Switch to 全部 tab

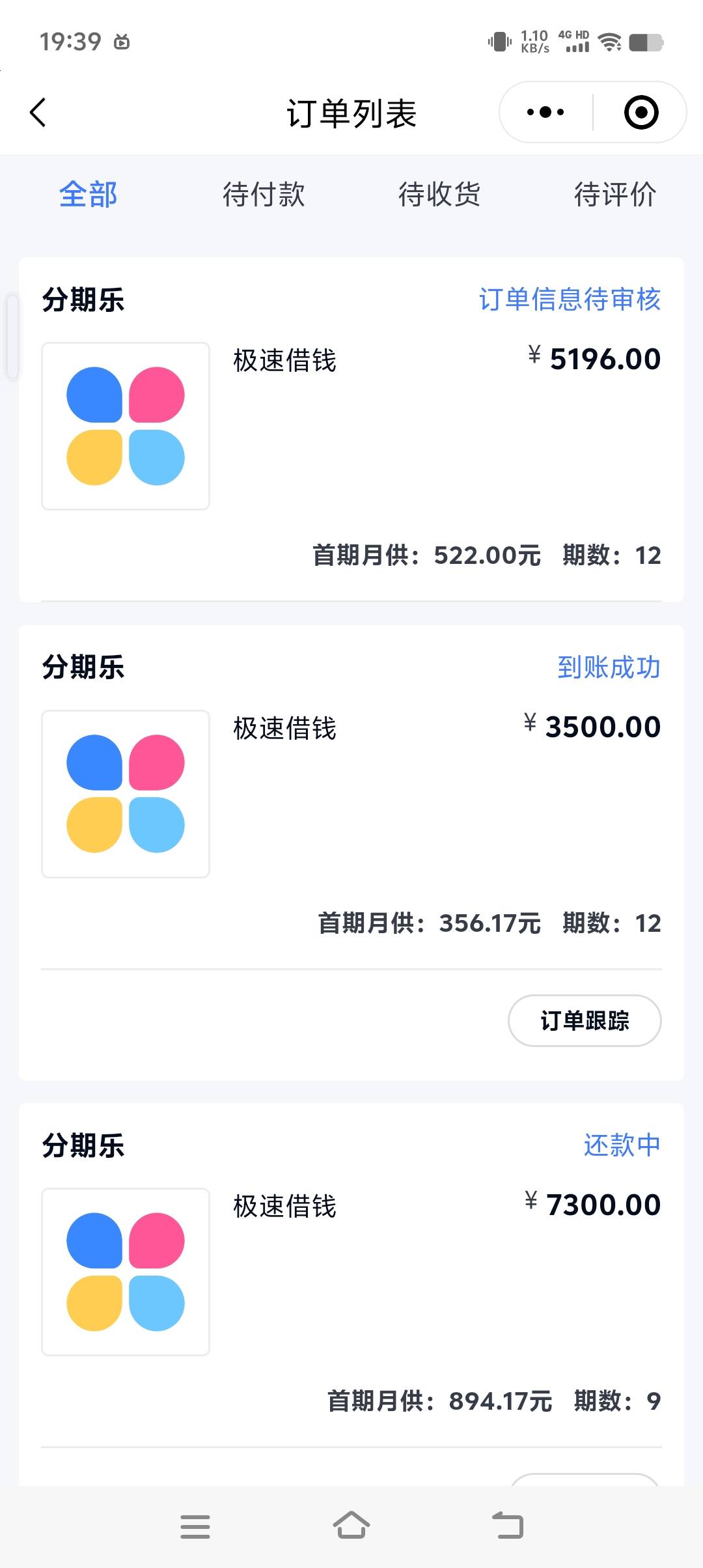(88, 195)
